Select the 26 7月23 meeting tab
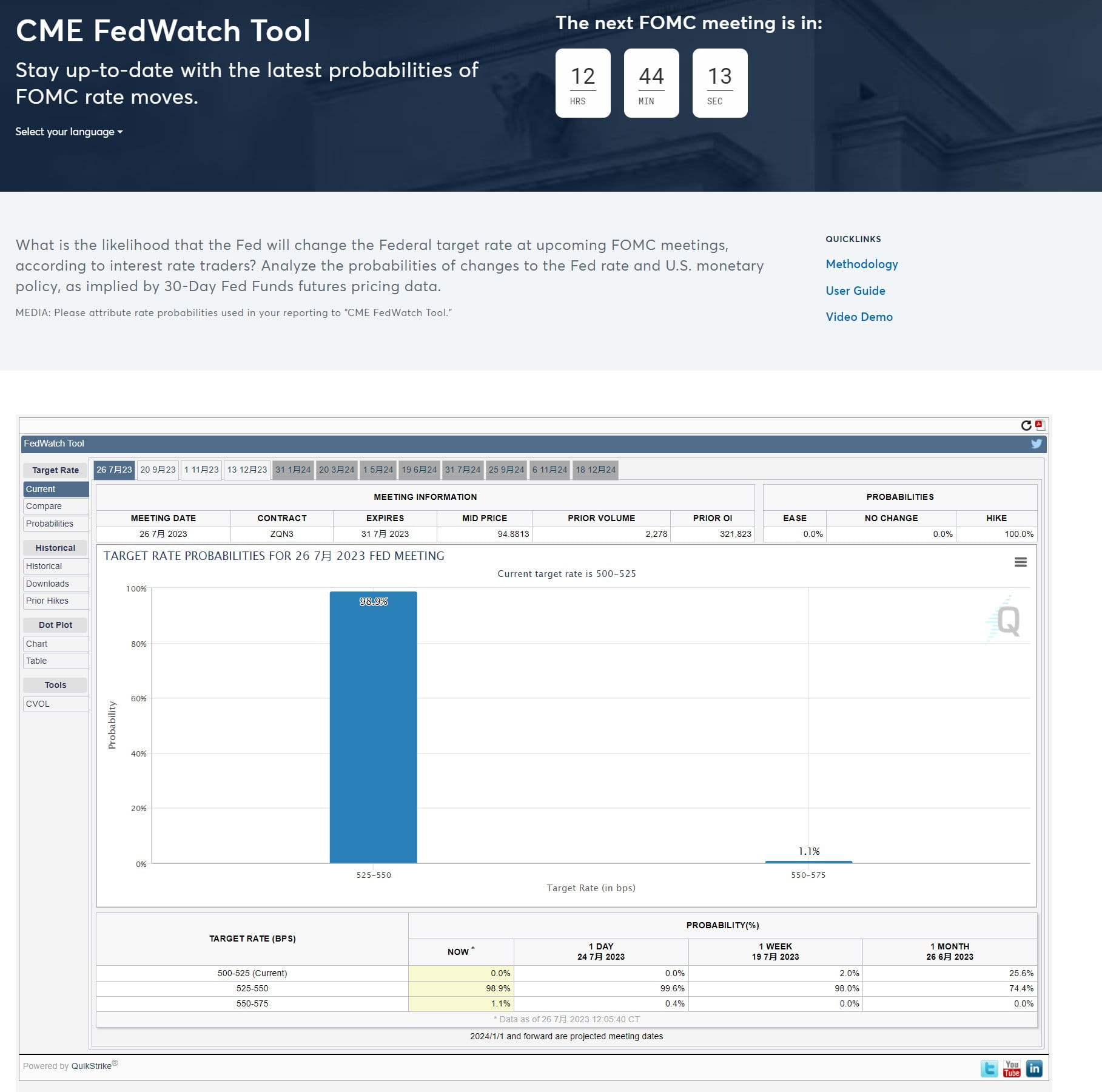1102x1092 pixels. coord(114,470)
